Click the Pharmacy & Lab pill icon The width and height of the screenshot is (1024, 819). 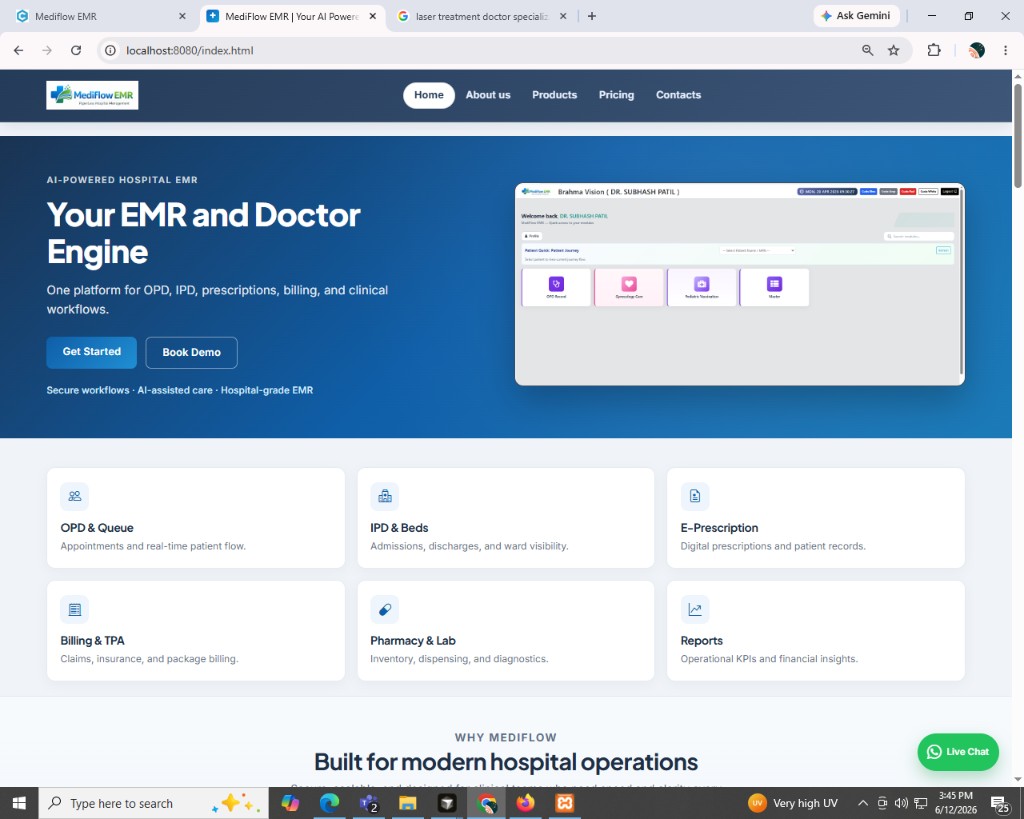pos(385,609)
